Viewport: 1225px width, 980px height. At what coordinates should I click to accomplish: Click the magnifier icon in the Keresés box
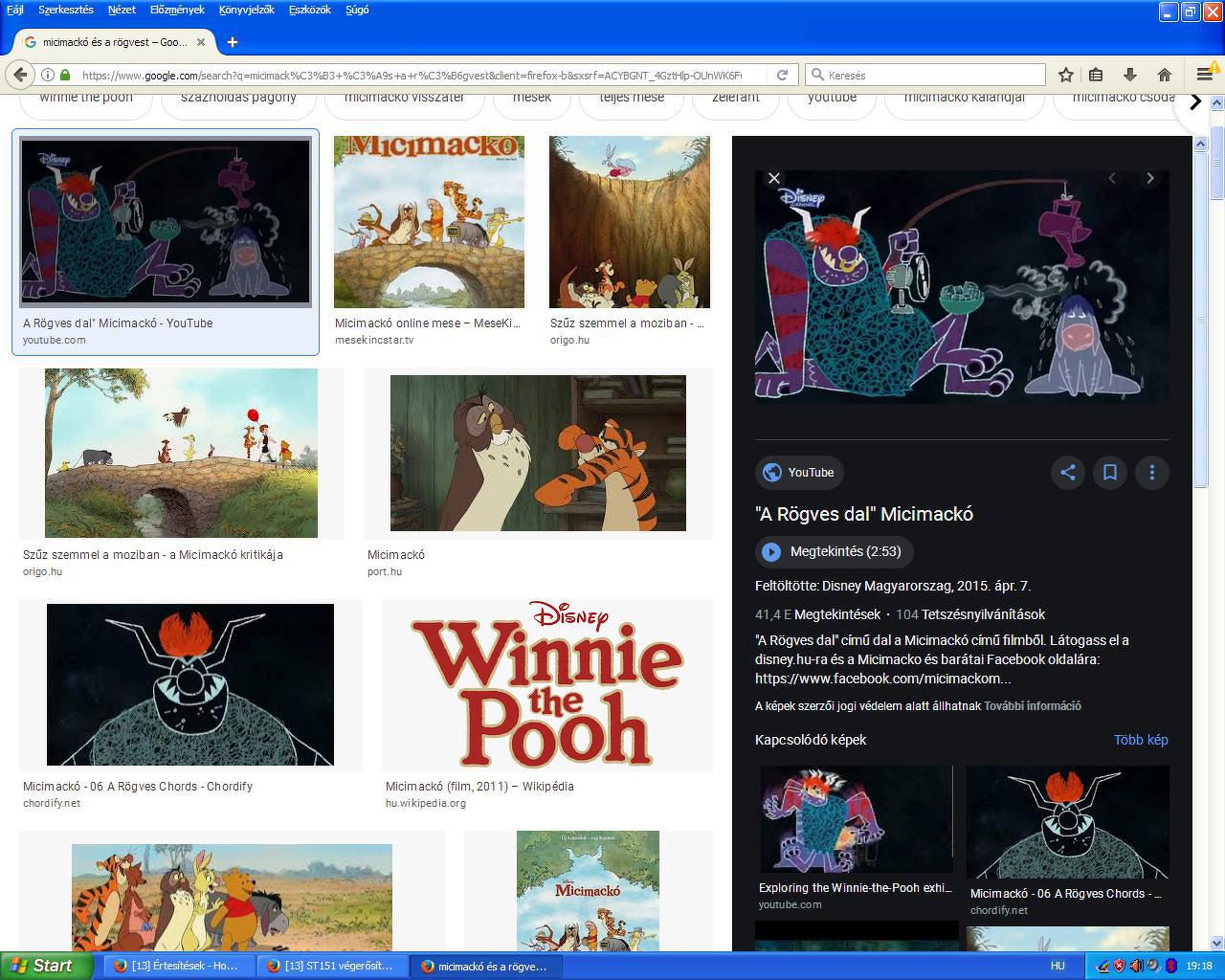(817, 75)
